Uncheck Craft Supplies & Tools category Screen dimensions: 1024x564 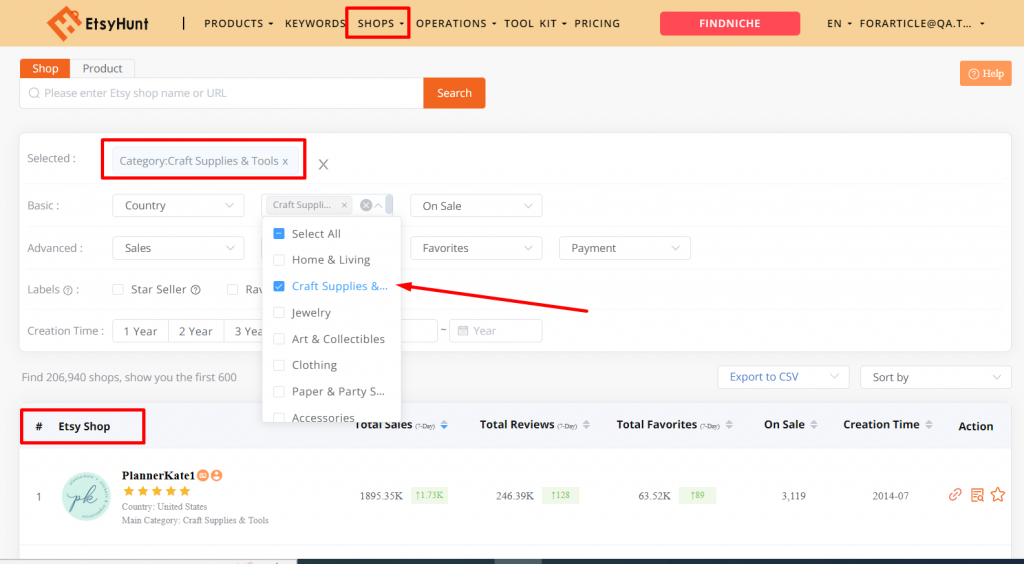279,286
